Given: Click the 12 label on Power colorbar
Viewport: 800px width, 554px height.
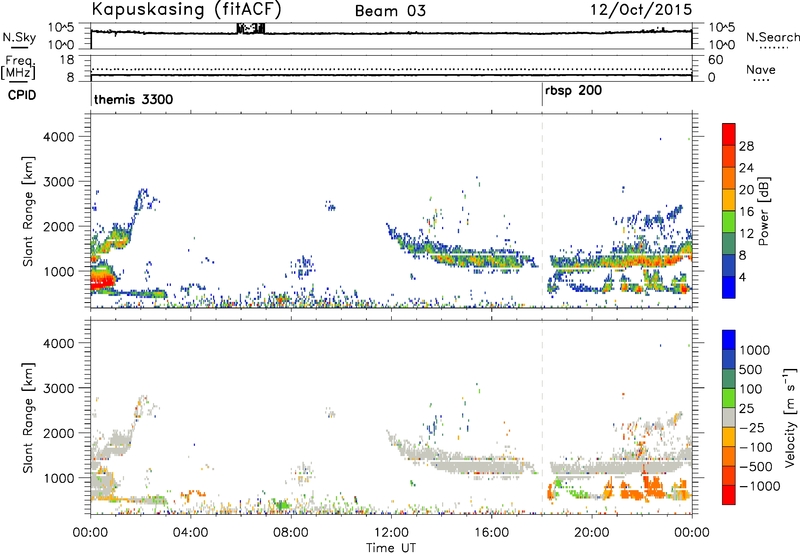Looking at the screenshot, I should coord(746,234).
